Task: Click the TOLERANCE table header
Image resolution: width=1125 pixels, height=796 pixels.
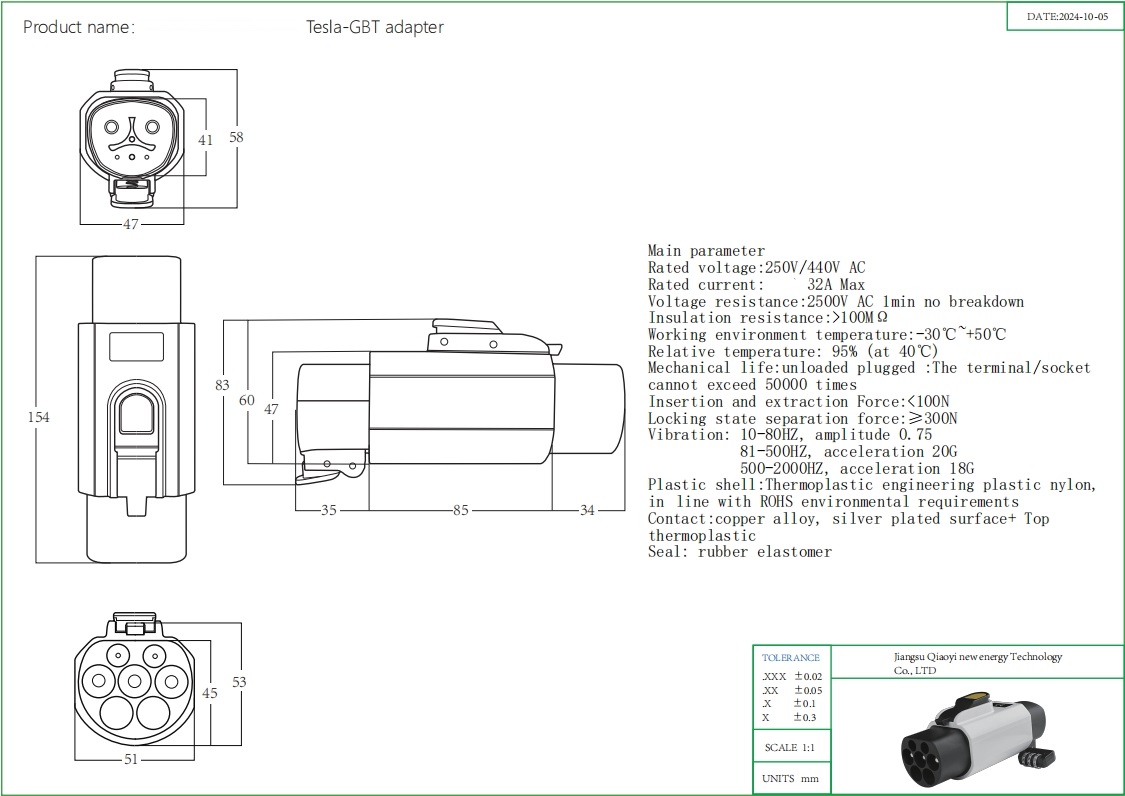Action: 791,658
